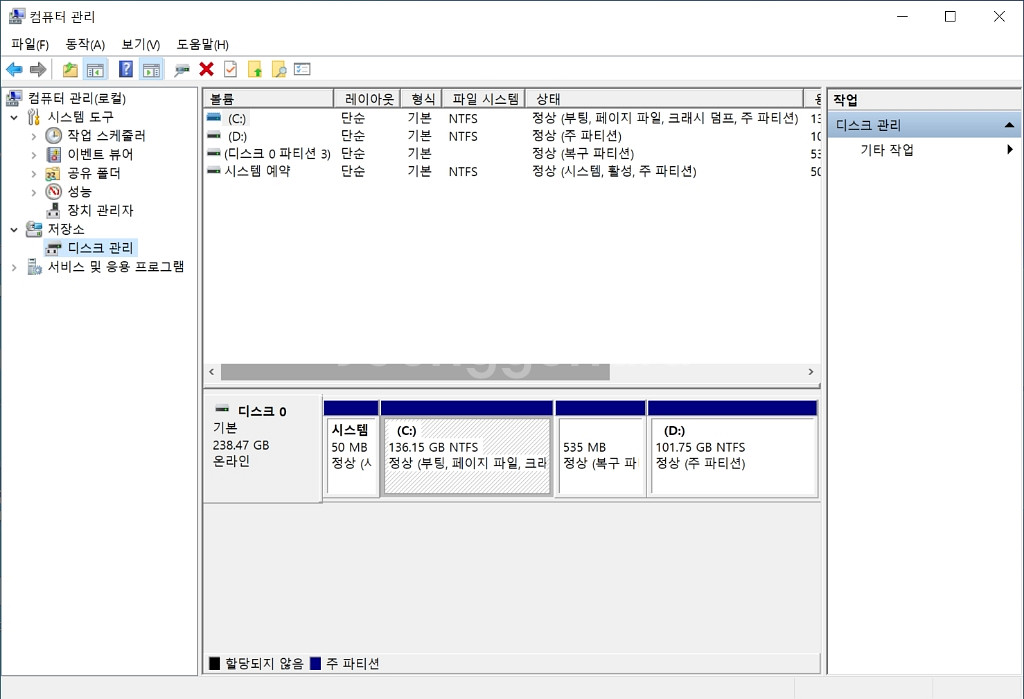Click the 작업 스케줄러 clock icon
Viewport: 1024px width, 699px height.
pos(54,135)
